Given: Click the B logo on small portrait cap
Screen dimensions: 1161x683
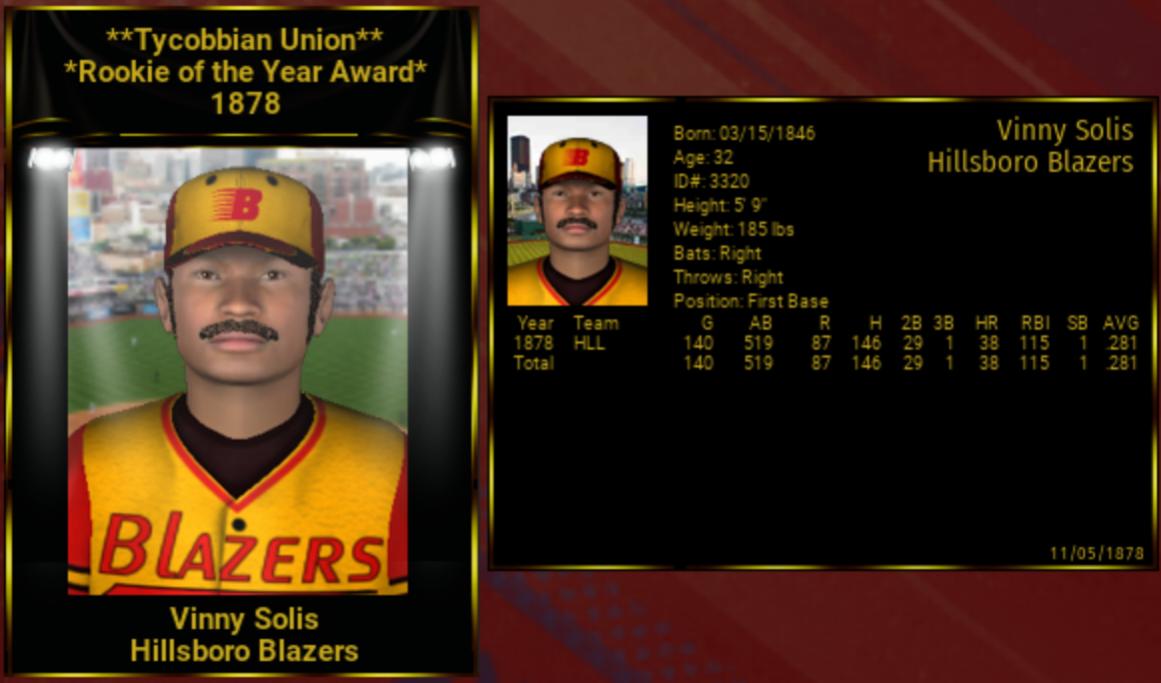Looking at the screenshot, I should pos(578,156).
